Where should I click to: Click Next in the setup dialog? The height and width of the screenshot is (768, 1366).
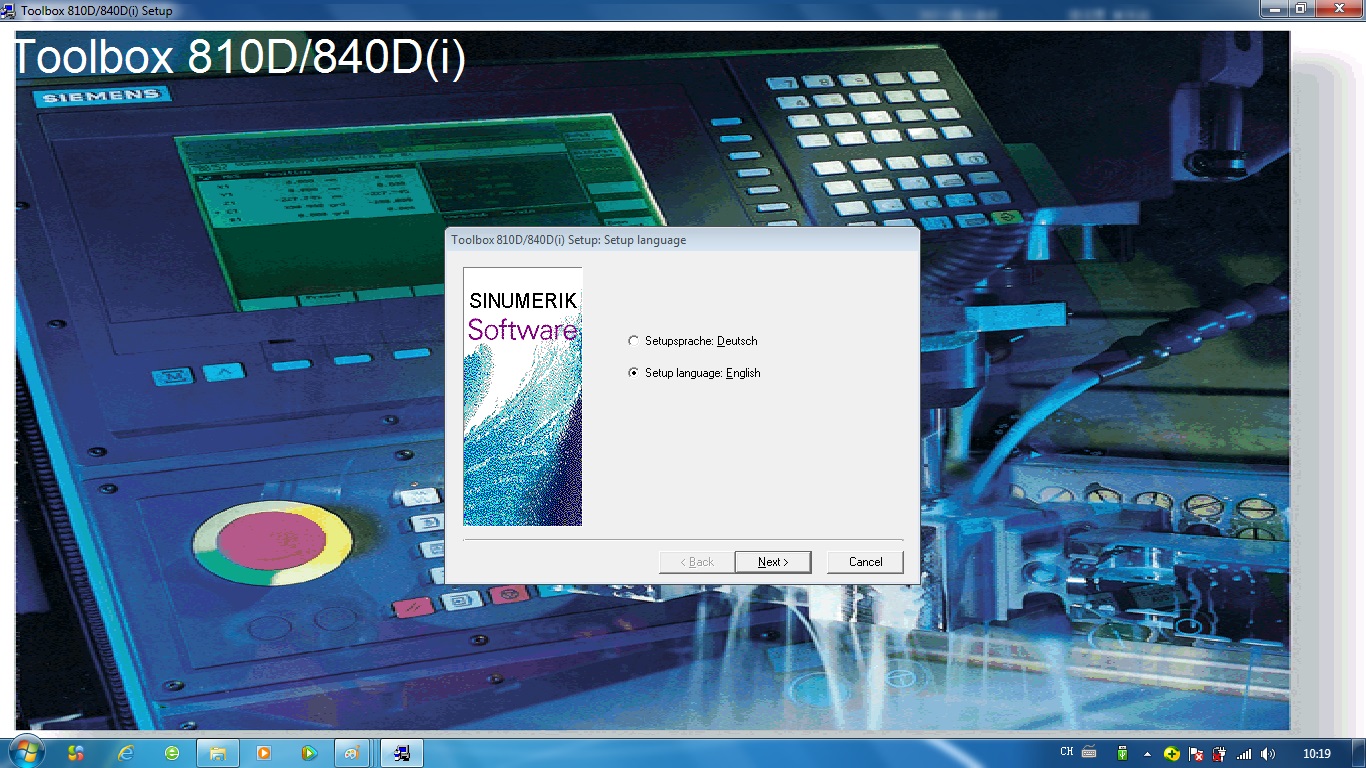(773, 562)
